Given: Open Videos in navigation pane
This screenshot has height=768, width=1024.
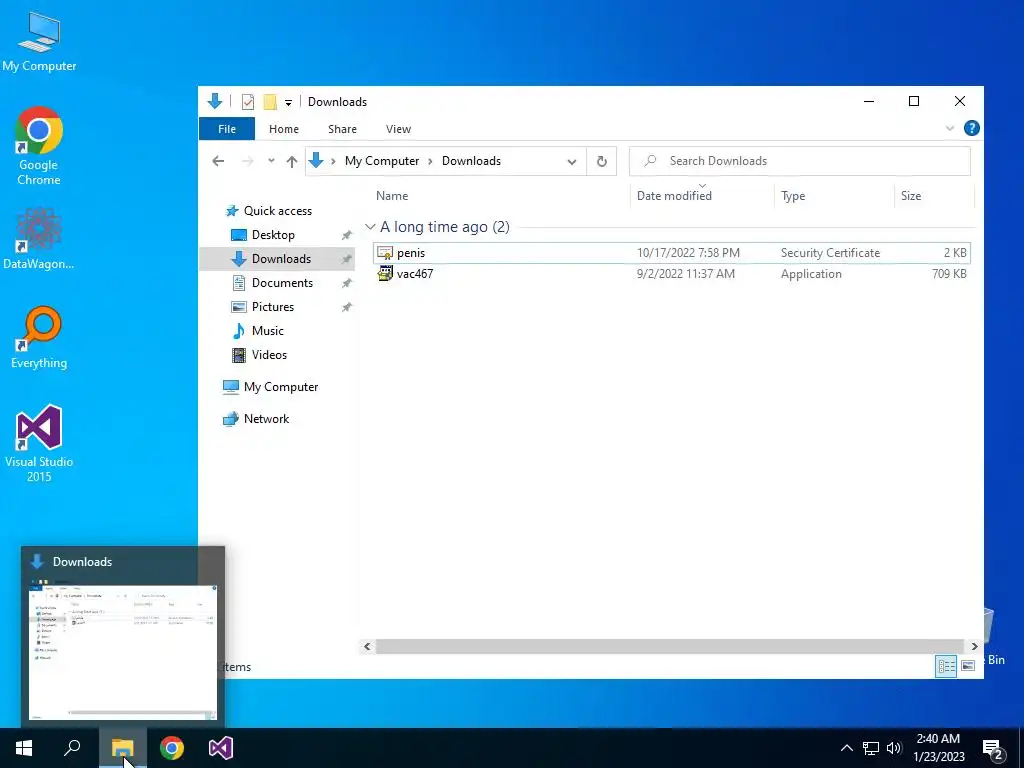Looking at the screenshot, I should 269,355.
